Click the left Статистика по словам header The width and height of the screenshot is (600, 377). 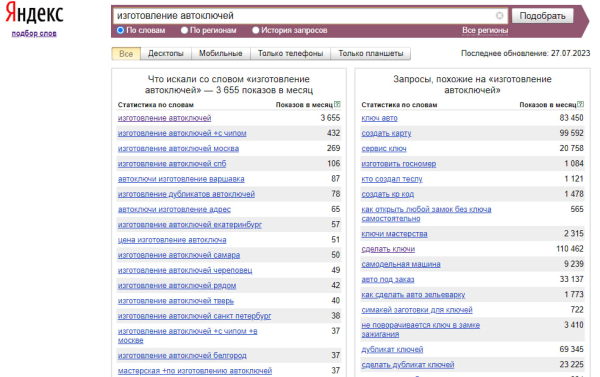pos(155,105)
